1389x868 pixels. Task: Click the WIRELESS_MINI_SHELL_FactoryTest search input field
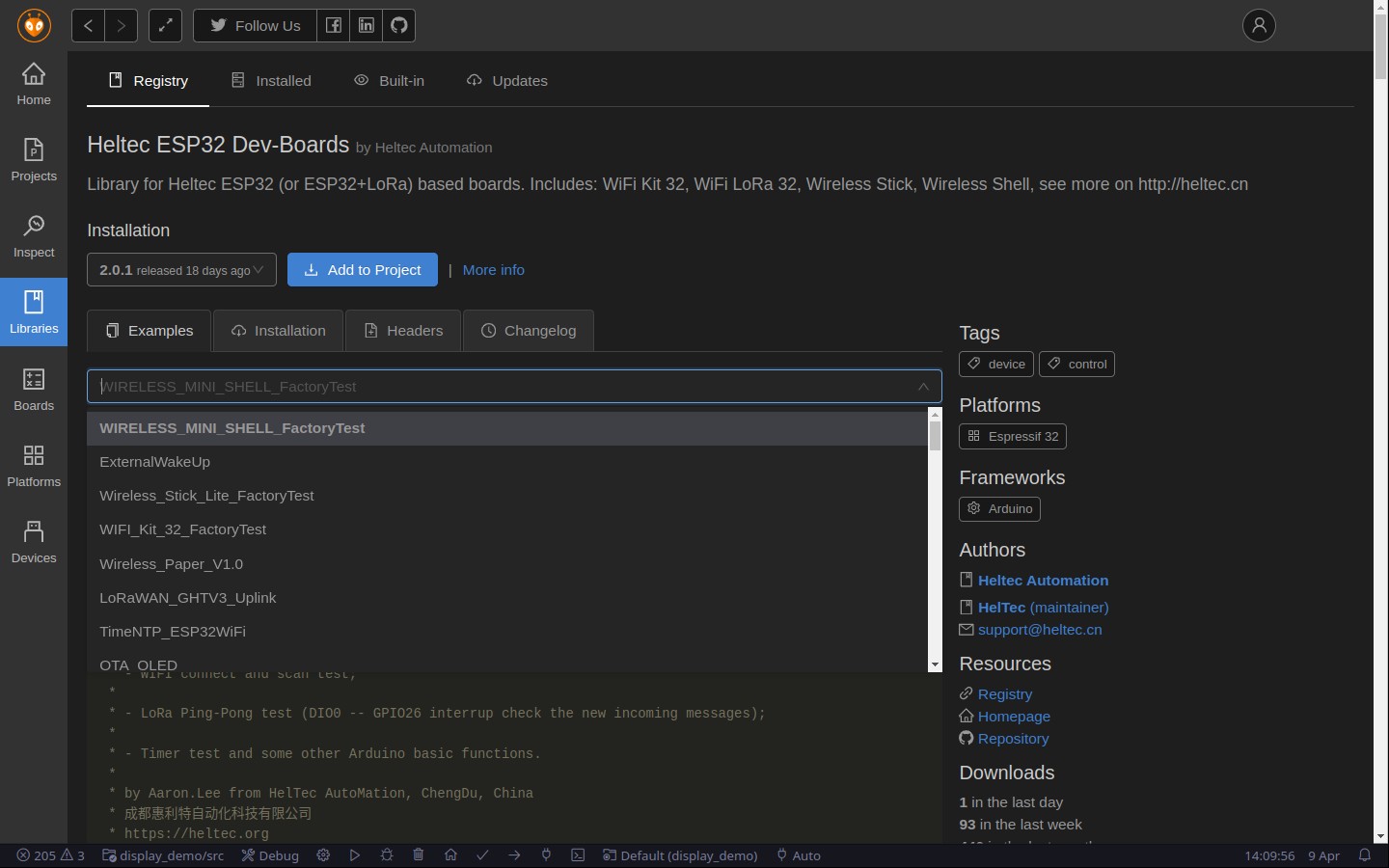point(502,387)
